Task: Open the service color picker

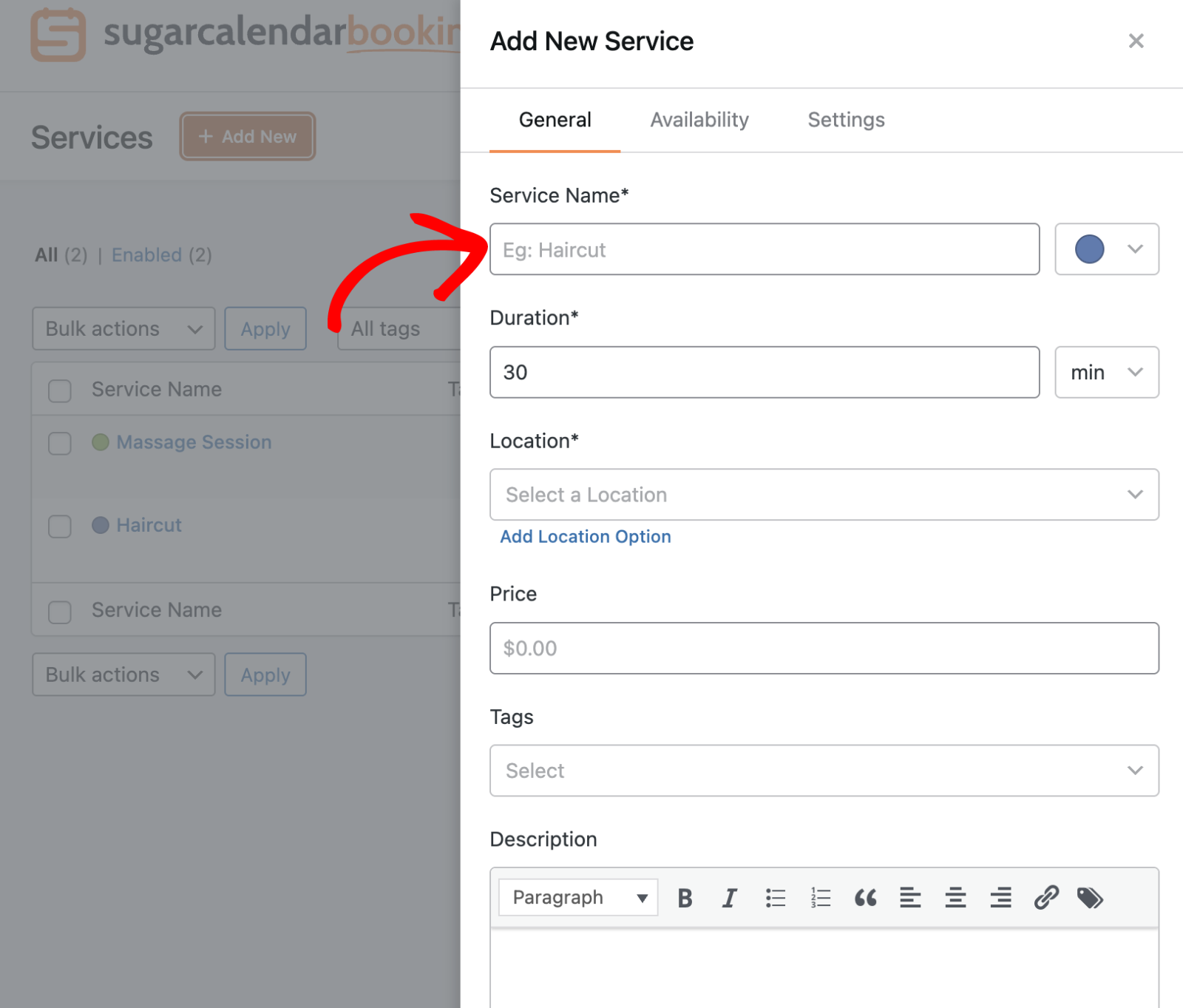Action: tap(1107, 249)
